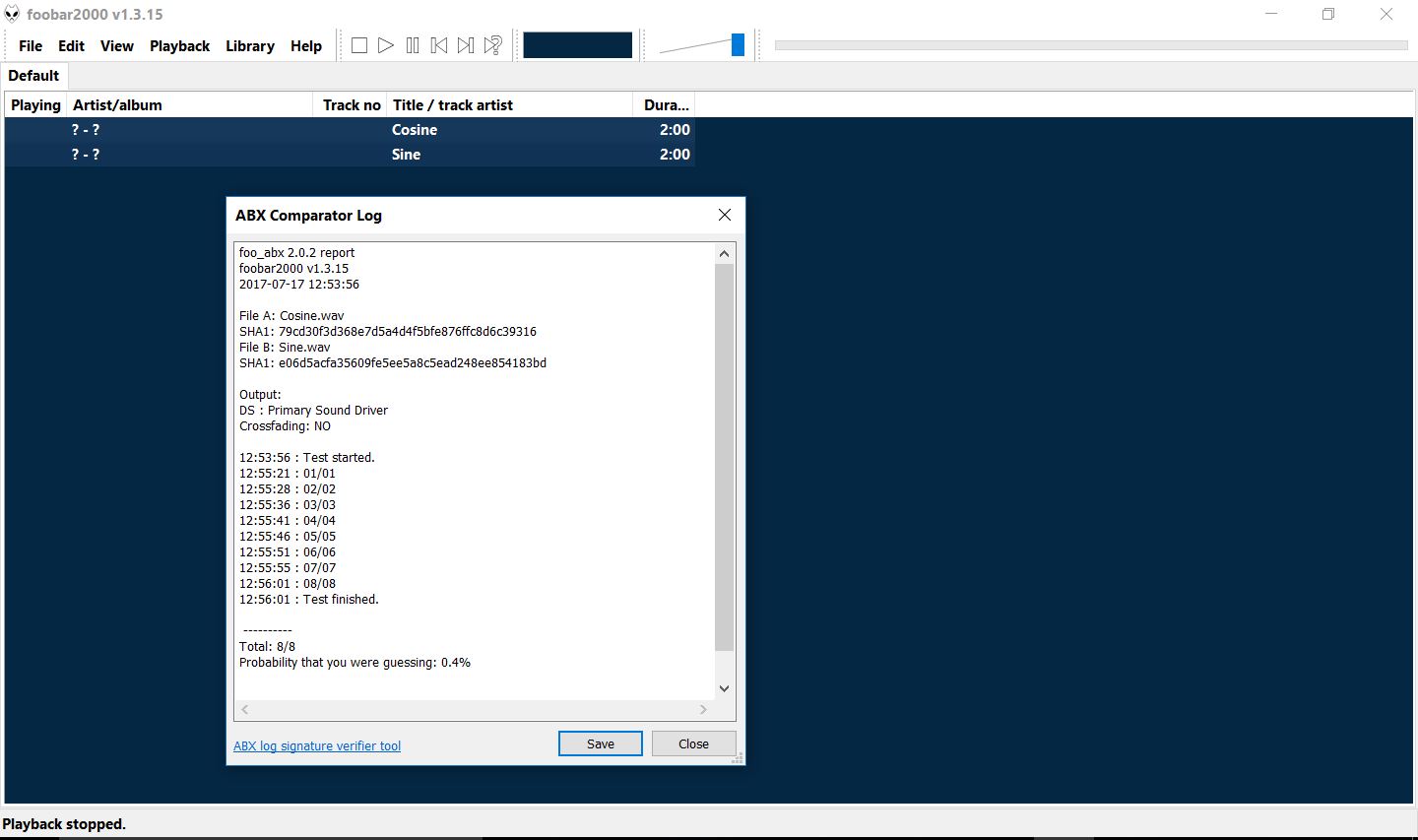This screenshot has height=840, width=1418.
Task: Sort by Track no column header
Action: (351, 105)
